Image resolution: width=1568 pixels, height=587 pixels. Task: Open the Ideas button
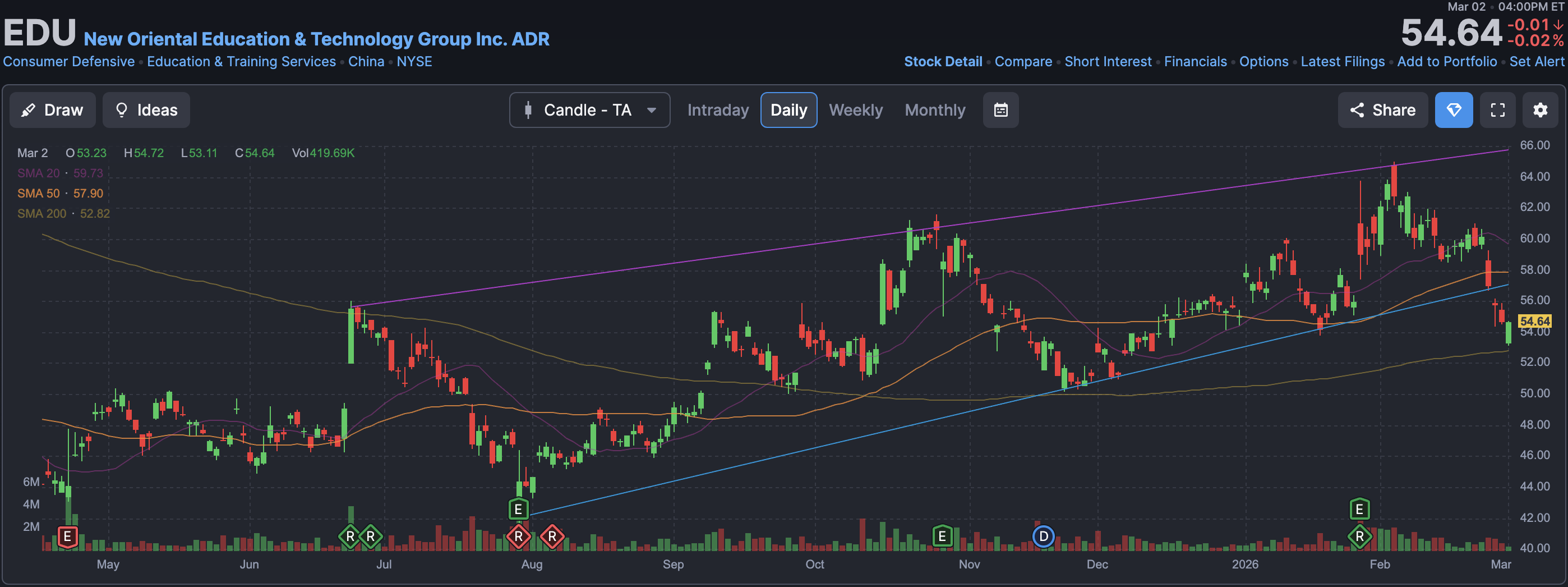tap(146, 110)
